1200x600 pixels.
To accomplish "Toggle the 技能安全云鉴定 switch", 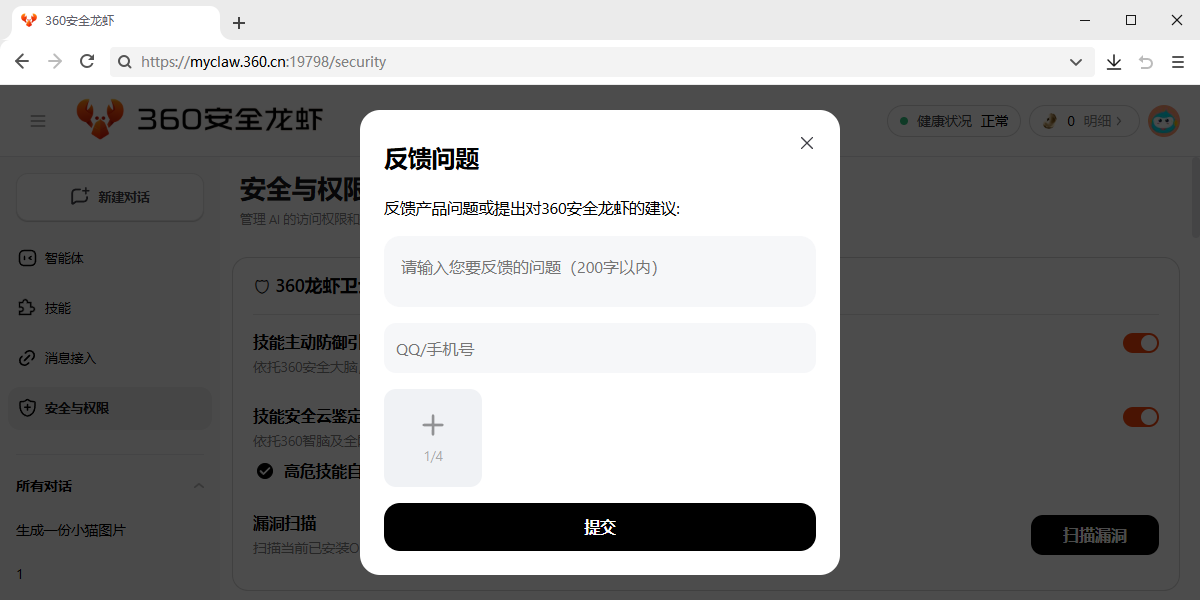I will 1140,417.
